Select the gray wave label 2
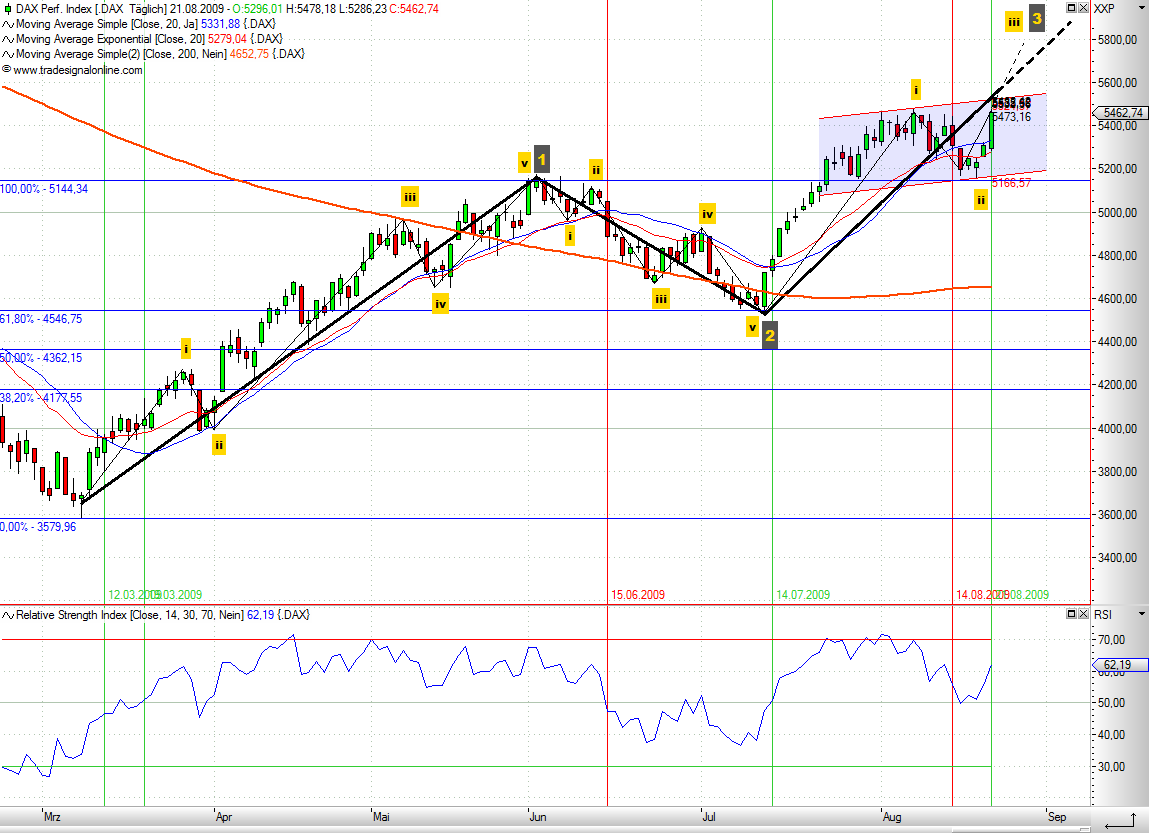This screenshot has height=833, width=1149. pos(769,336)
